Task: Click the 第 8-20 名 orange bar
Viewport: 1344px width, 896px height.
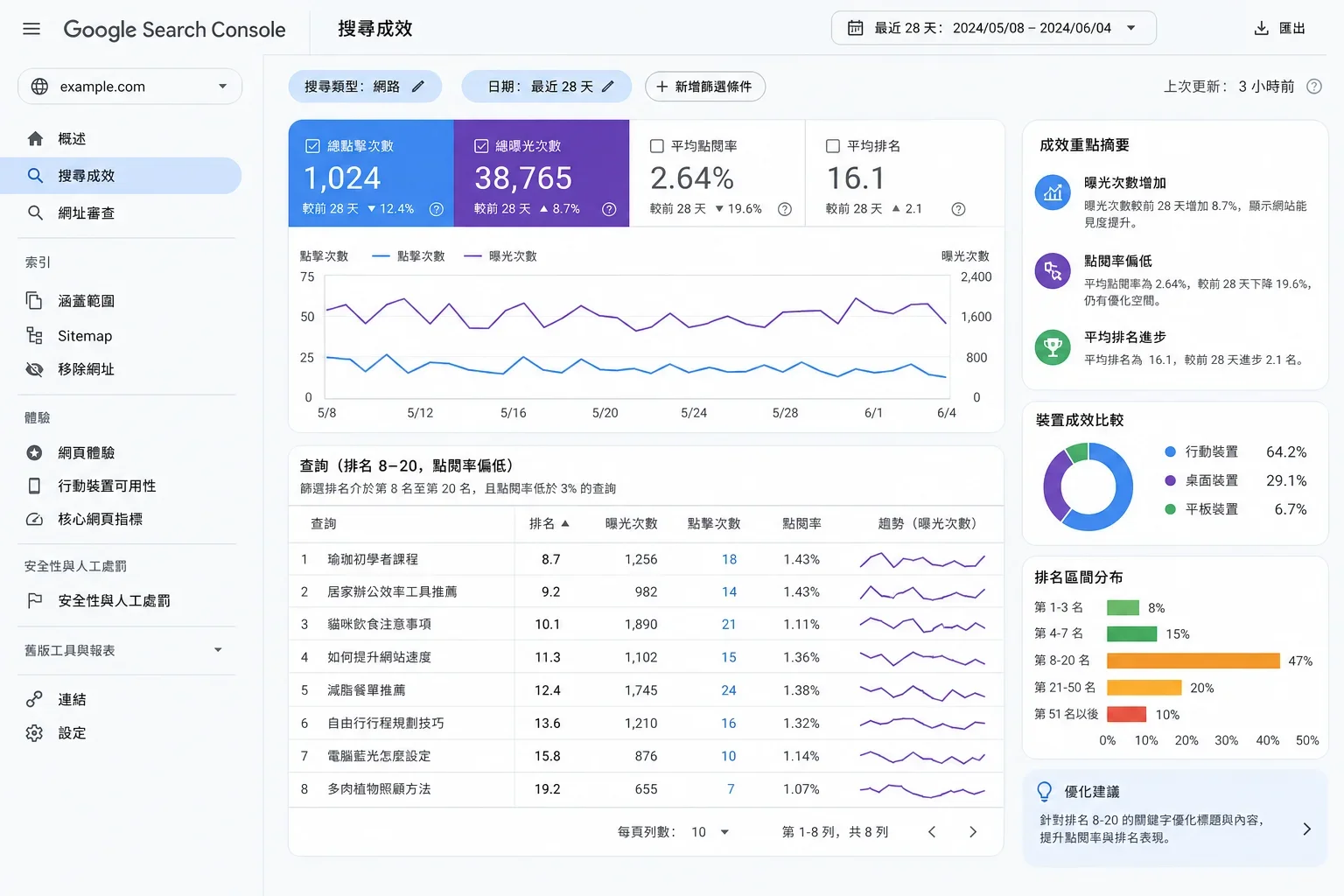Action: [x=1193, y=661]
